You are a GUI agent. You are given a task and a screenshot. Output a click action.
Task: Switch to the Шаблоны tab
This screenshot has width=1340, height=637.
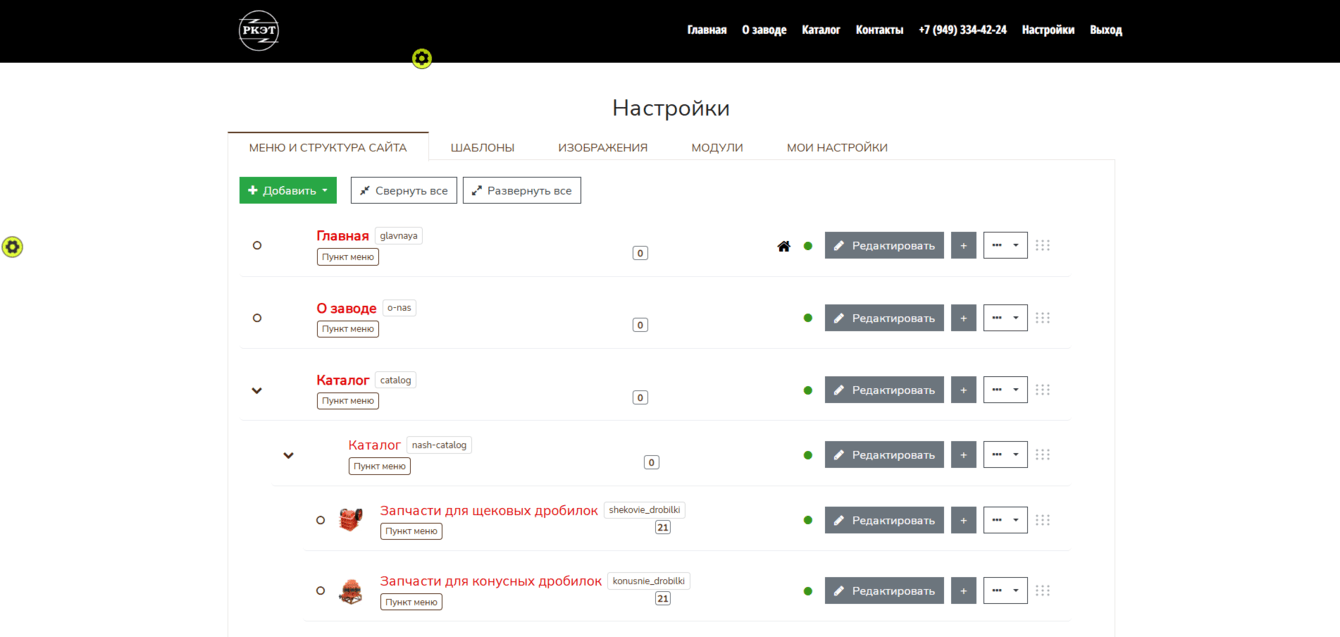(x=482, y=147)
